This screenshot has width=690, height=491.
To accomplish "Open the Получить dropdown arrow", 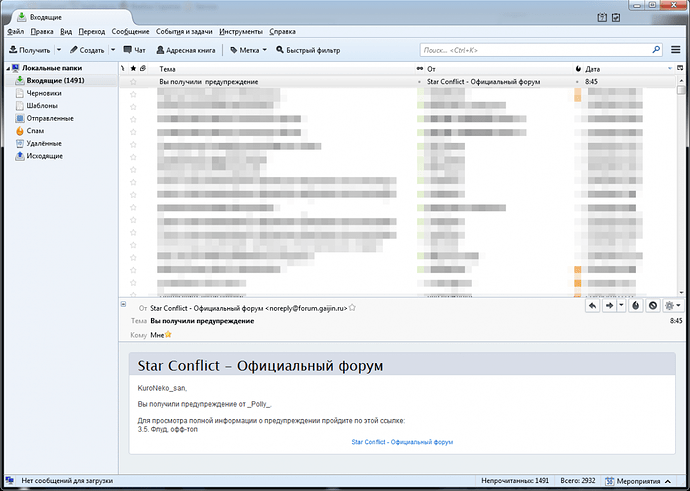I will click(59, 50).
